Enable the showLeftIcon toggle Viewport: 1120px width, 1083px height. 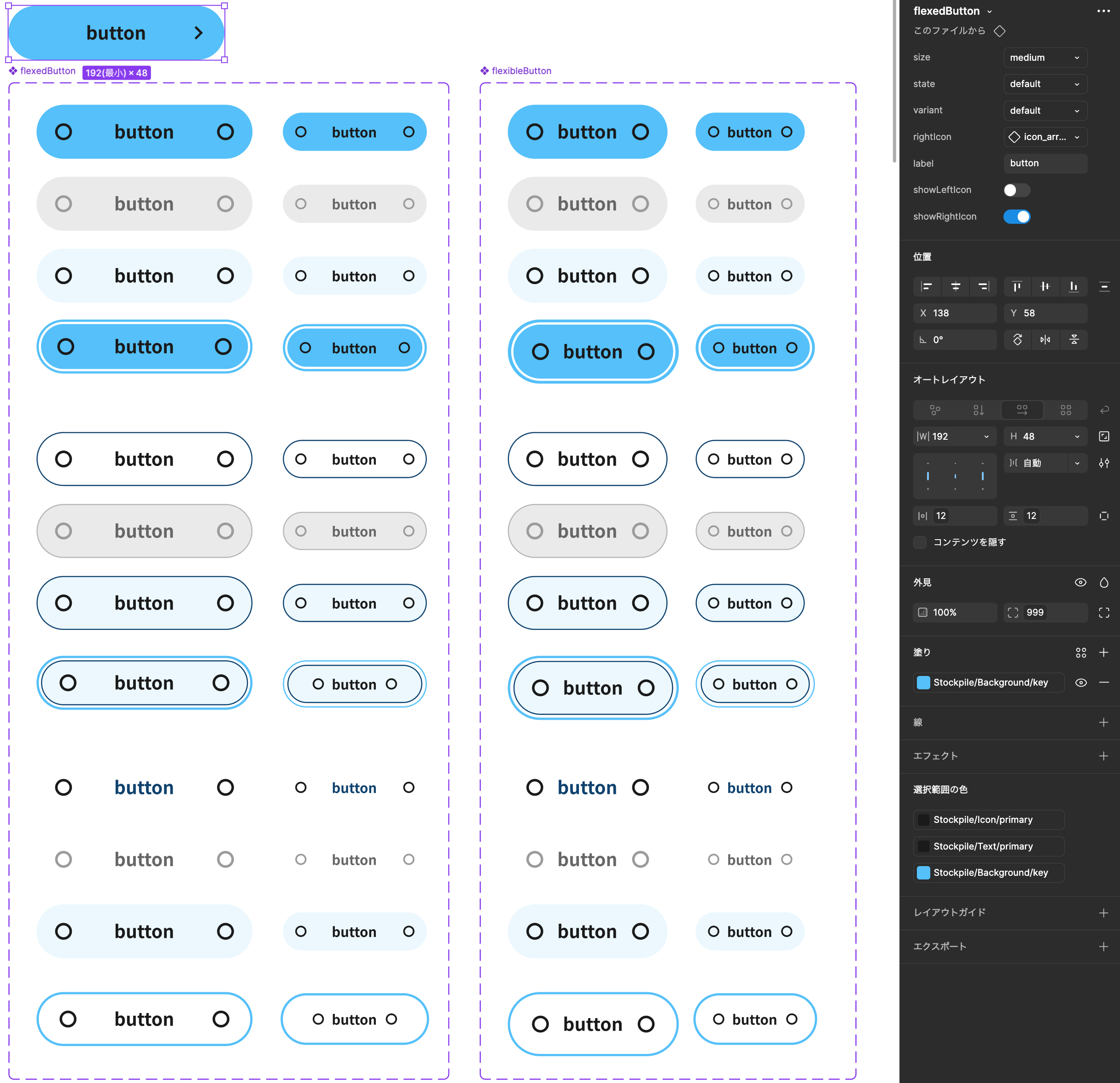(1016, 190)
